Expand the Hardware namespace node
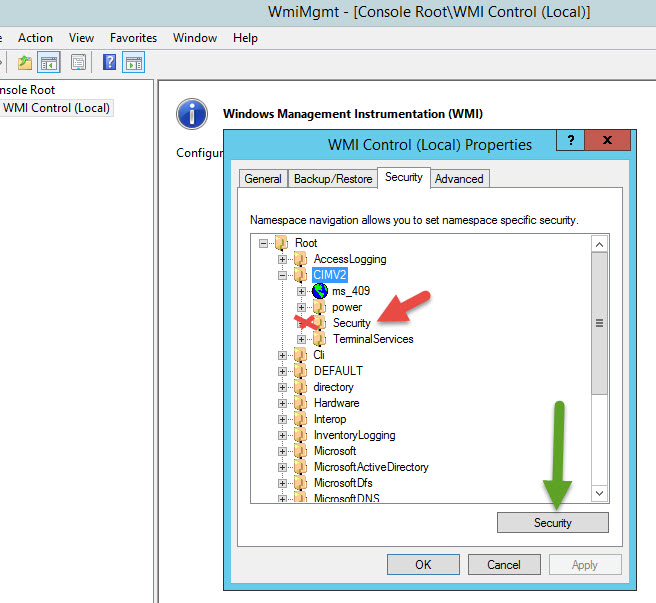 282,403
